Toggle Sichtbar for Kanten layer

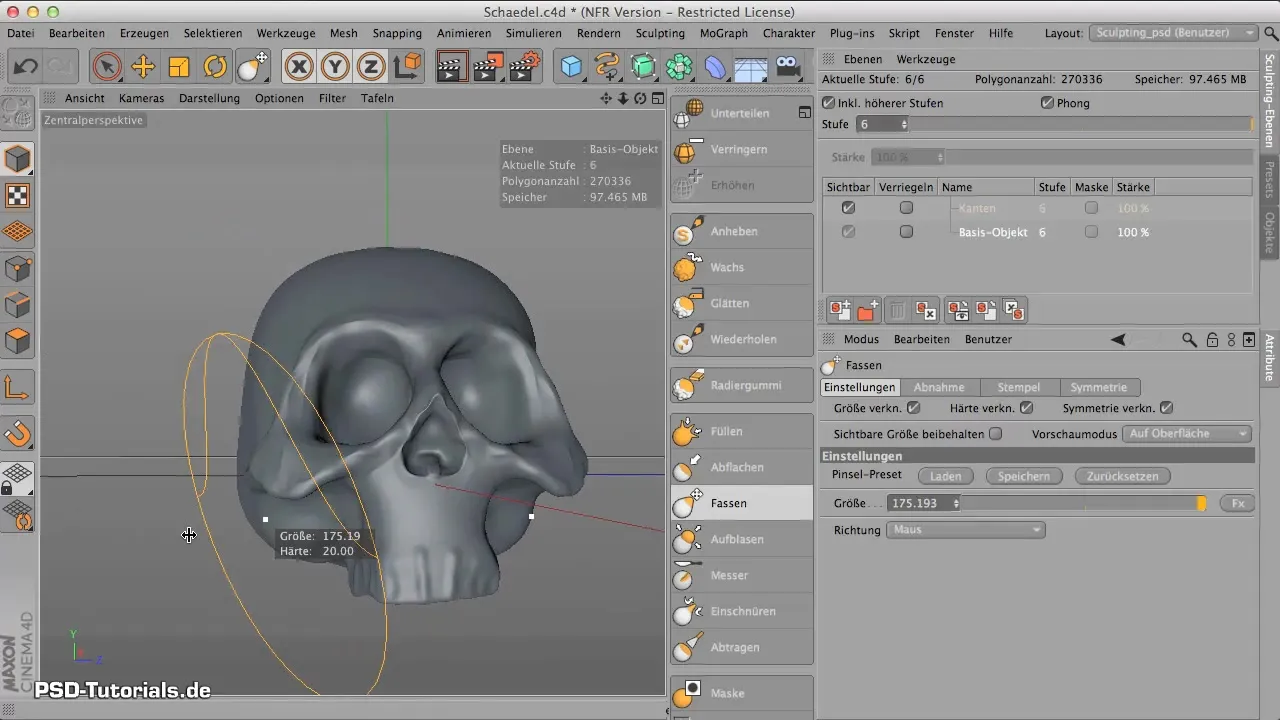pos(848,208)
